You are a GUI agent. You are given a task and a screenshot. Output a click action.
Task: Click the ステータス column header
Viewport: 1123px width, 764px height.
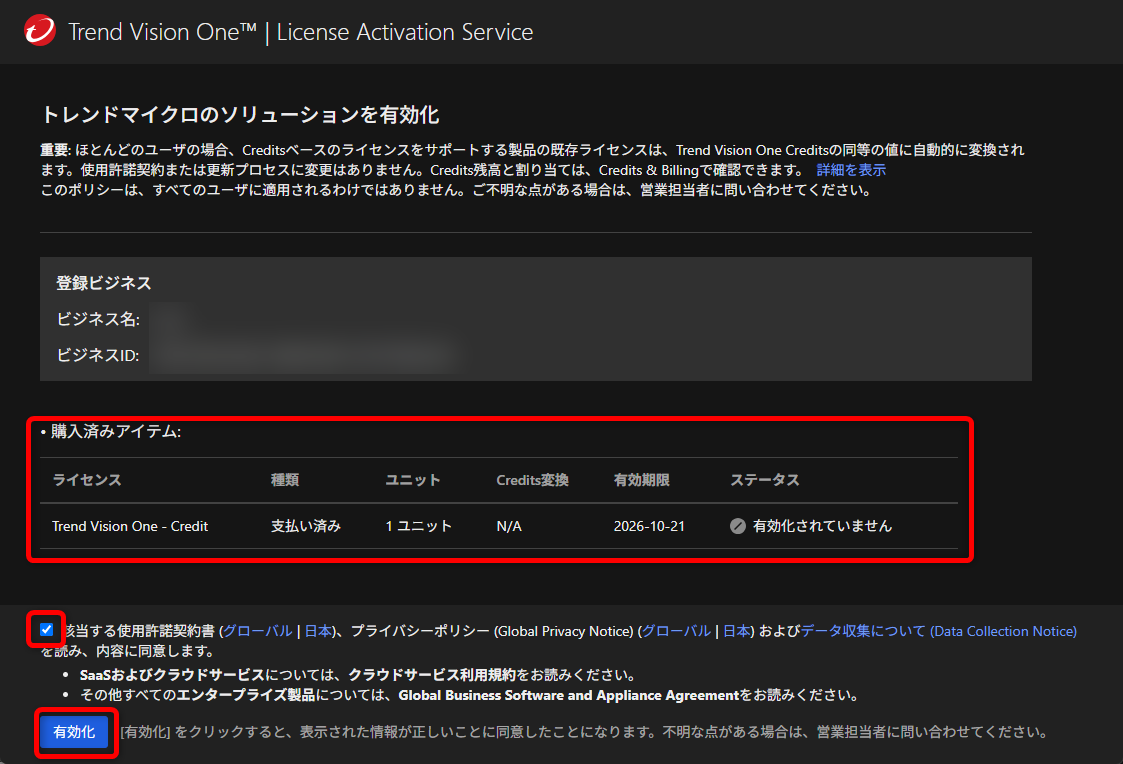(765, 480)
